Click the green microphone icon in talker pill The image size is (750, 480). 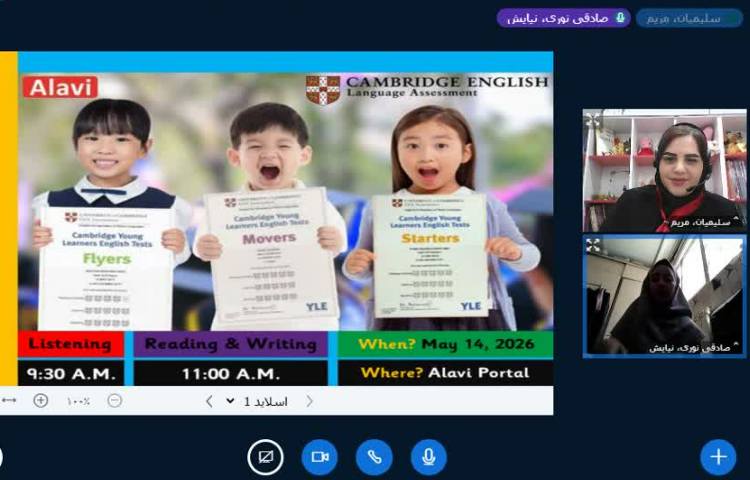[620, 18]
